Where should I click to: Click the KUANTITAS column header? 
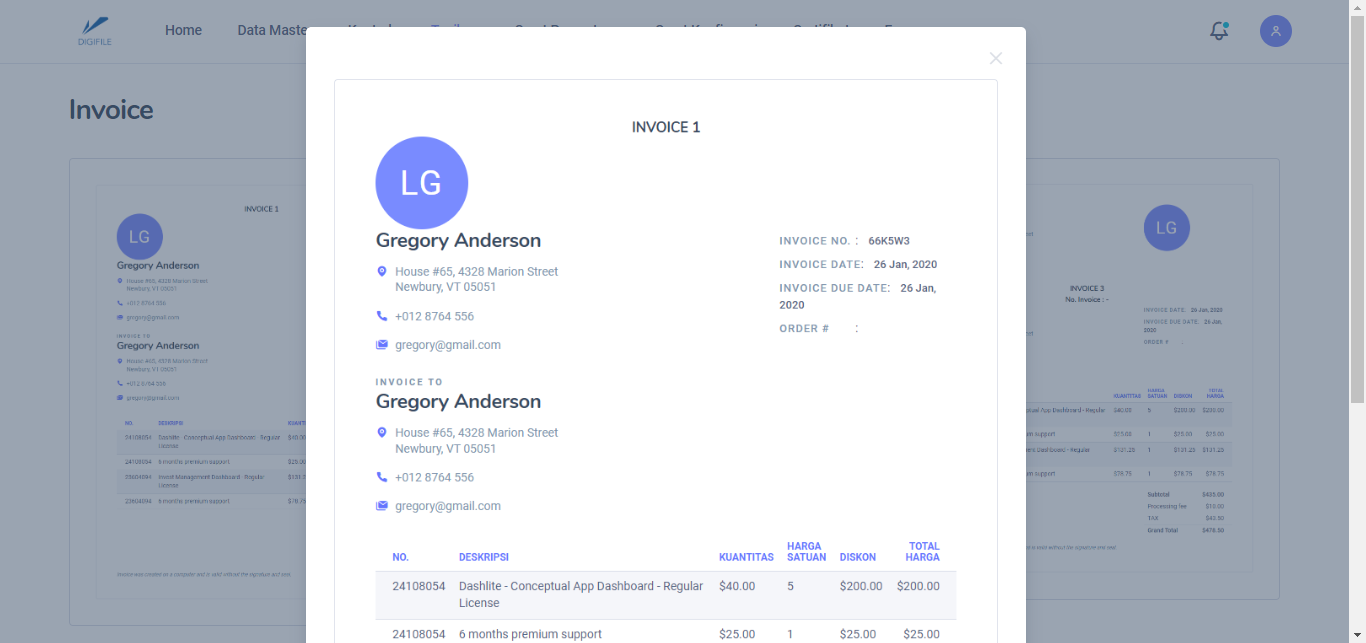(746, 557)
